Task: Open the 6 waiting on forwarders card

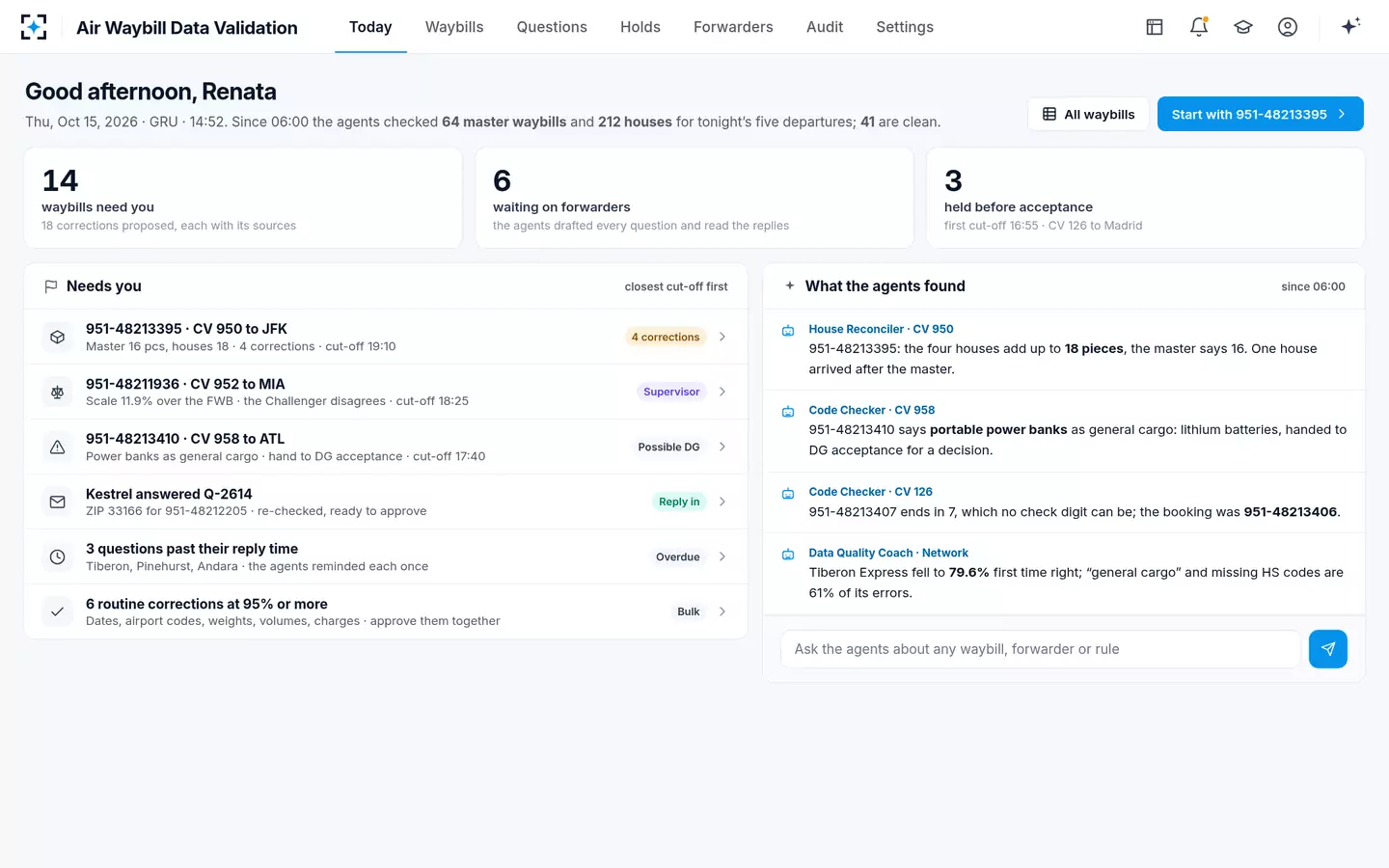Action: pos(694,198)
